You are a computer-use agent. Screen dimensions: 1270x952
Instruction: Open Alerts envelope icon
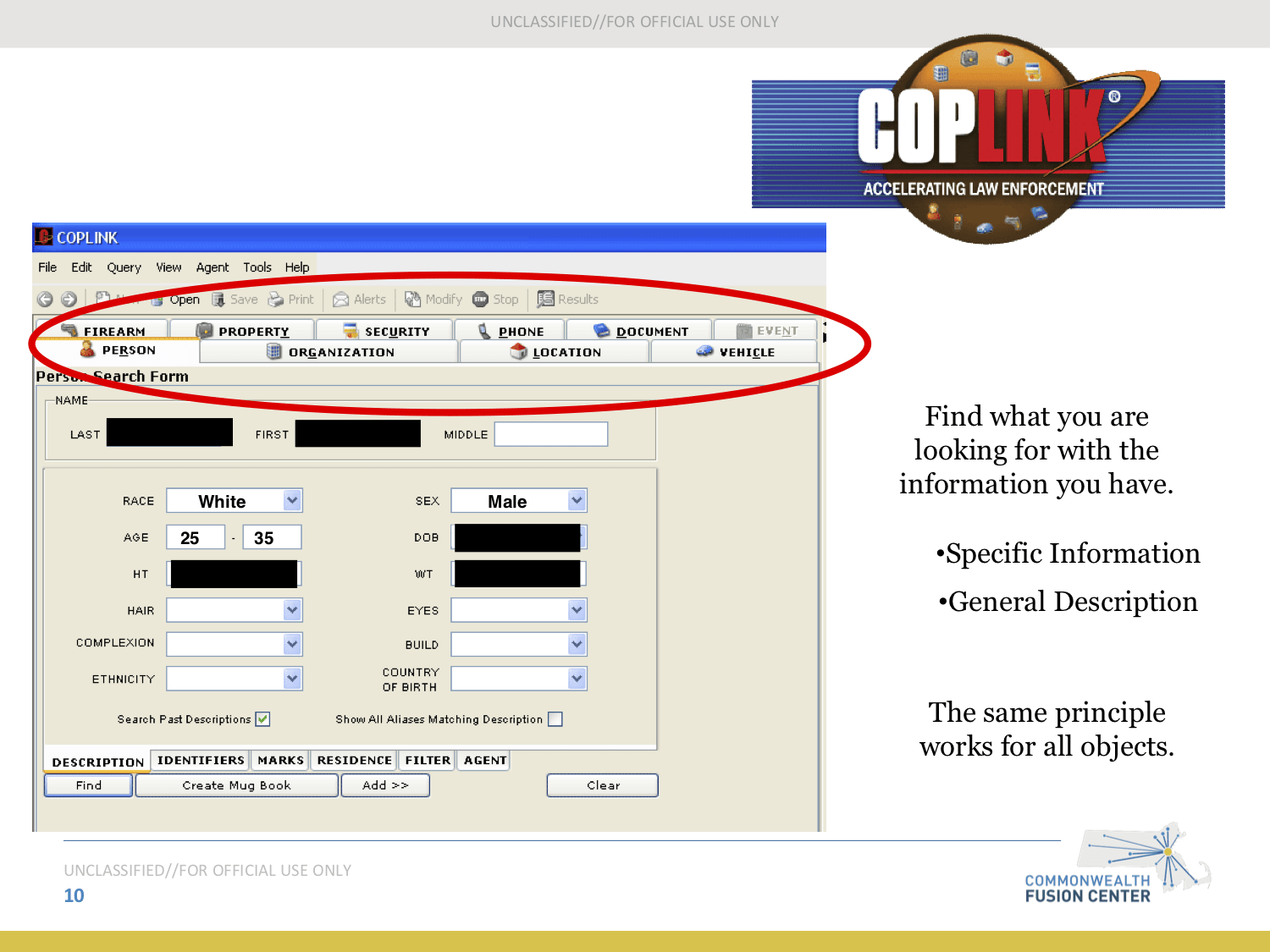tap(340, 300)
